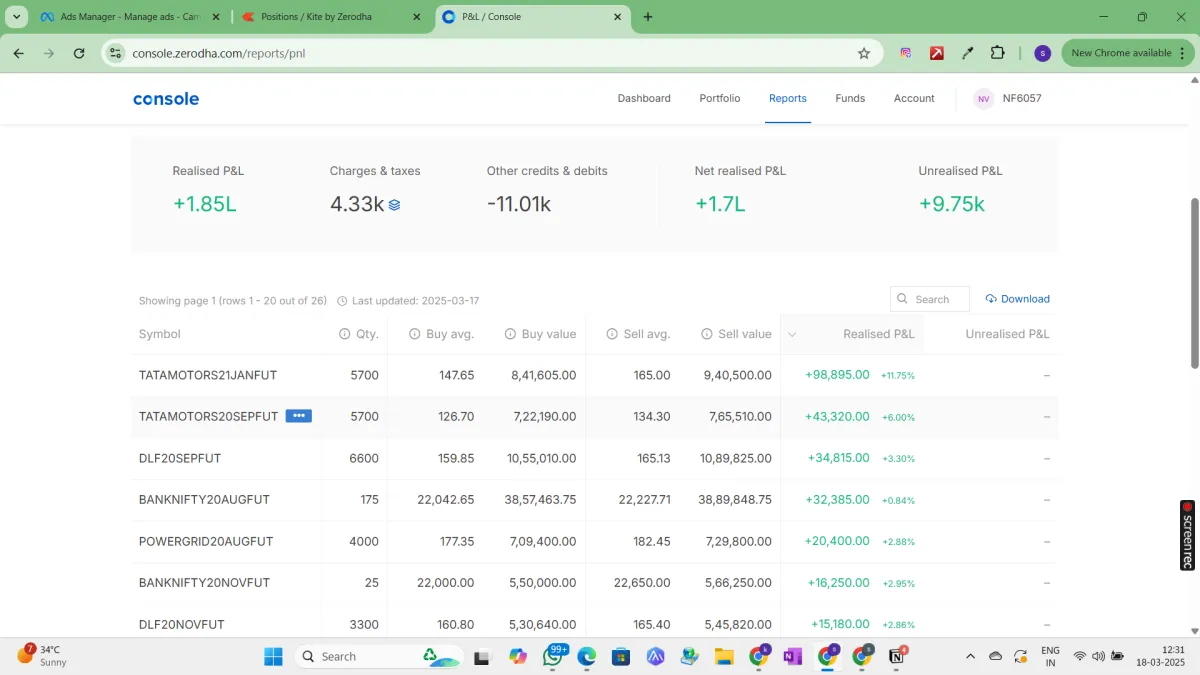Open the Sell avg. column info icon

tap(612, 334)
